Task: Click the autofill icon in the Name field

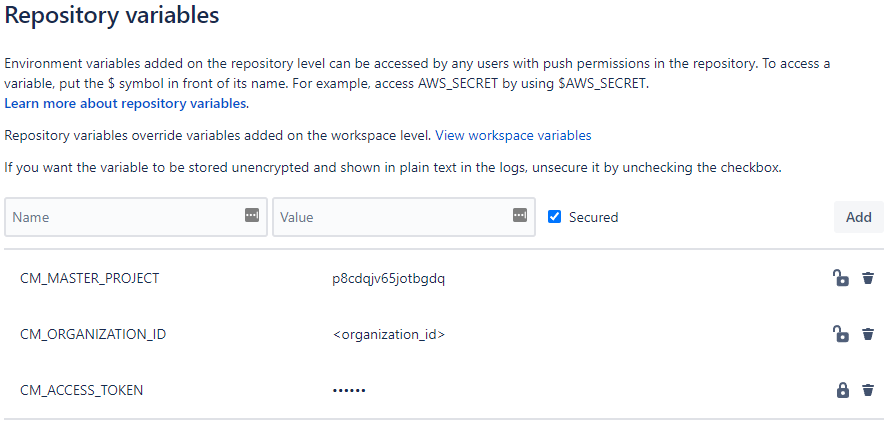Action: tap(252, 216)
